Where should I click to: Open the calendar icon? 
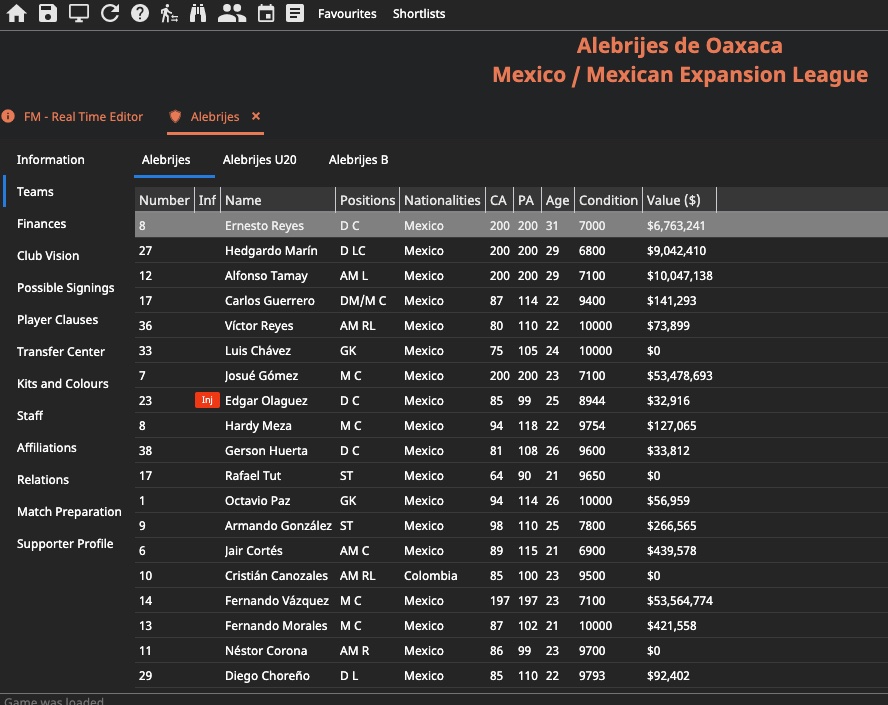(266, 13)
